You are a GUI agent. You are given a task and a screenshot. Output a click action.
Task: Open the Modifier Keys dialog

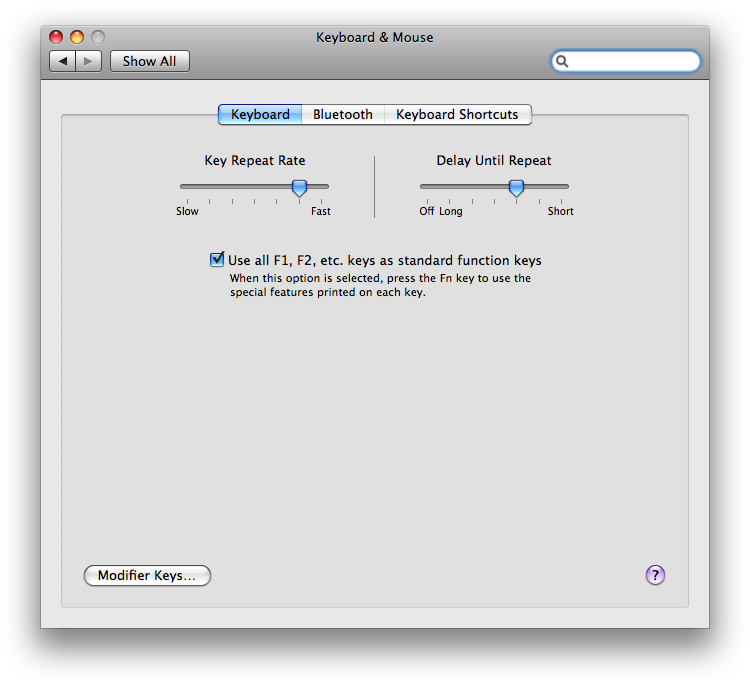click(x=147, y=576)
